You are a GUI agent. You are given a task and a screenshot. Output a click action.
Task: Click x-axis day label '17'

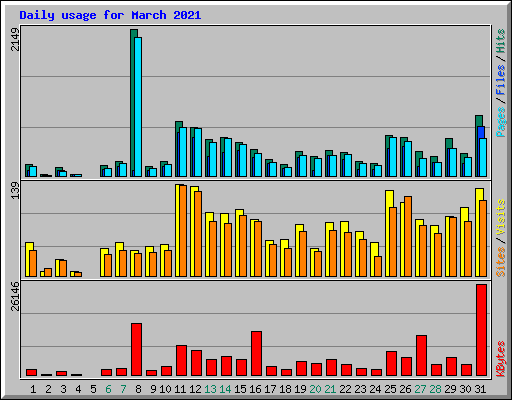(x=270, y=389)
